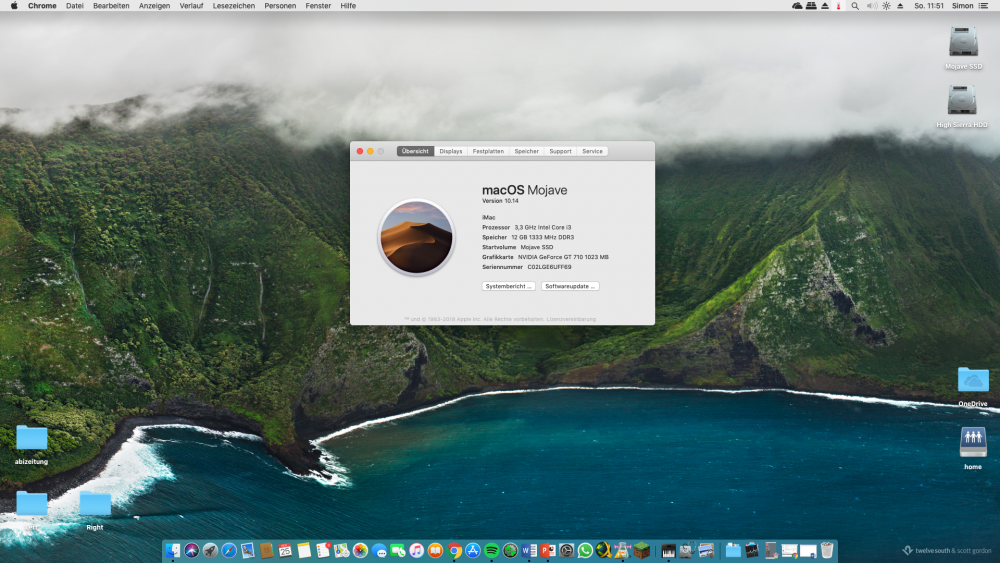Open the Apple menu

click(x=14, y=6)
